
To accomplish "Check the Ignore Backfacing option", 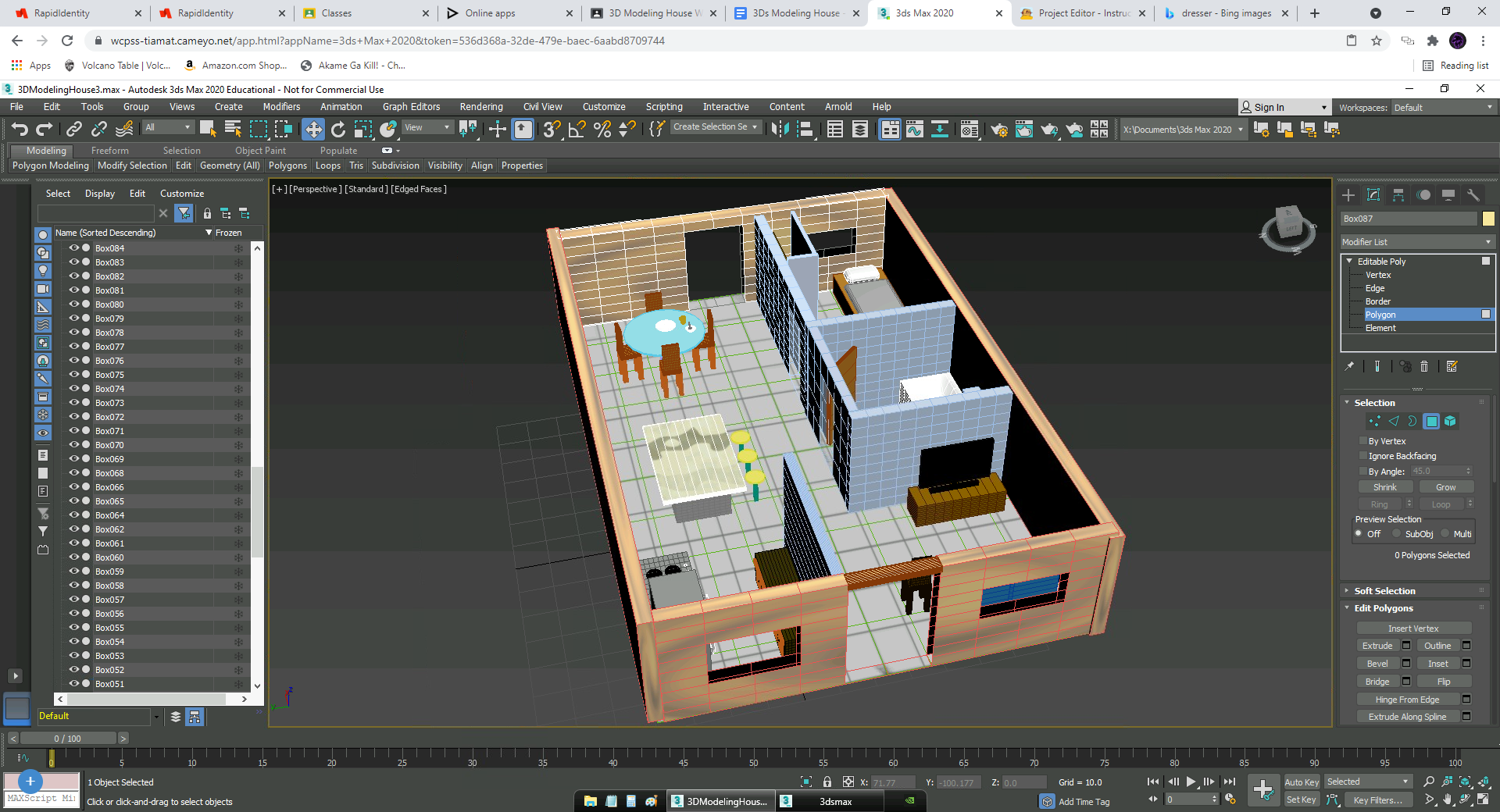I will pyautogui.click(x=1364, y=456).
